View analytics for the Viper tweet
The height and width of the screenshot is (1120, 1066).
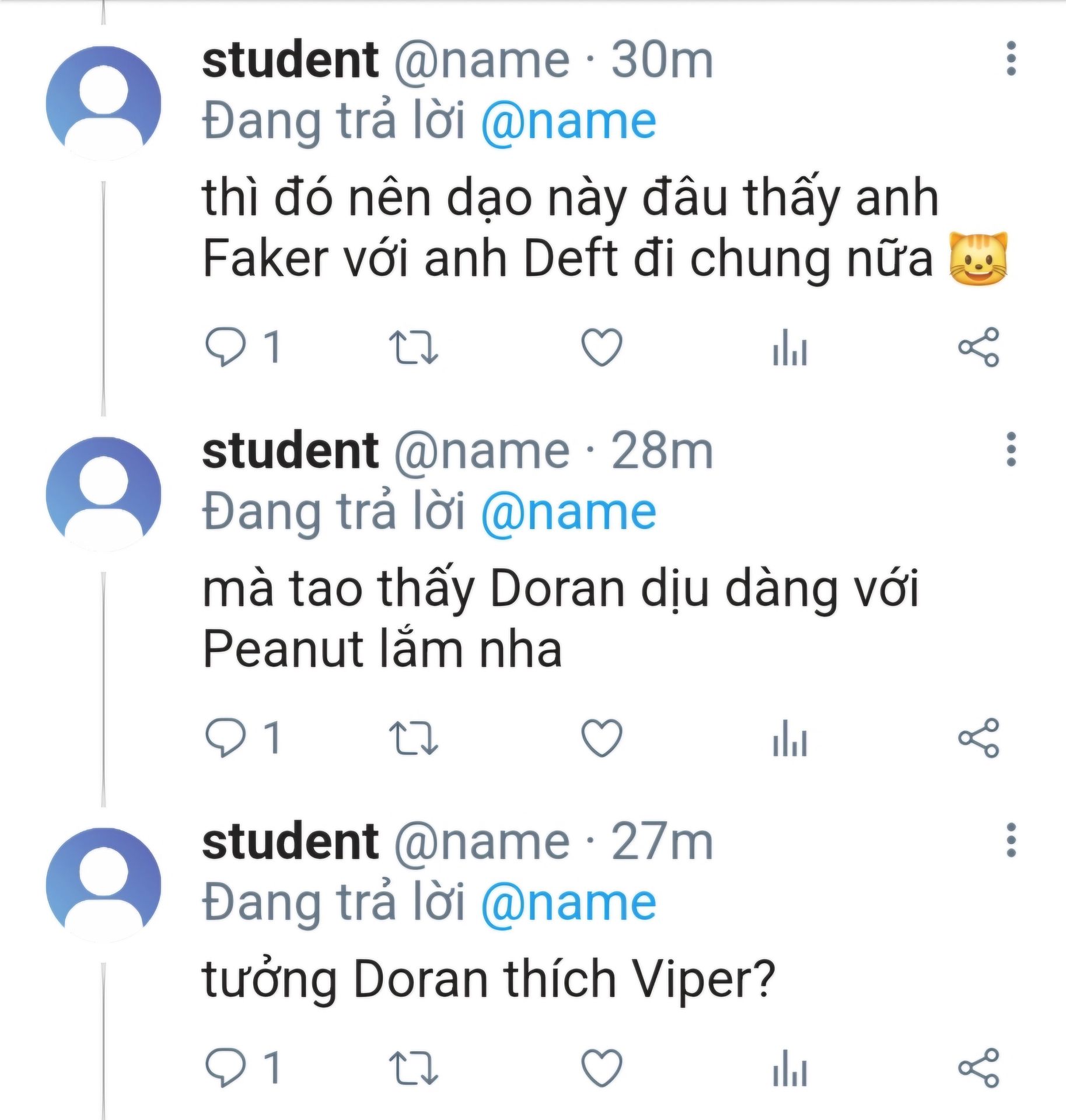pos(790,1069)
